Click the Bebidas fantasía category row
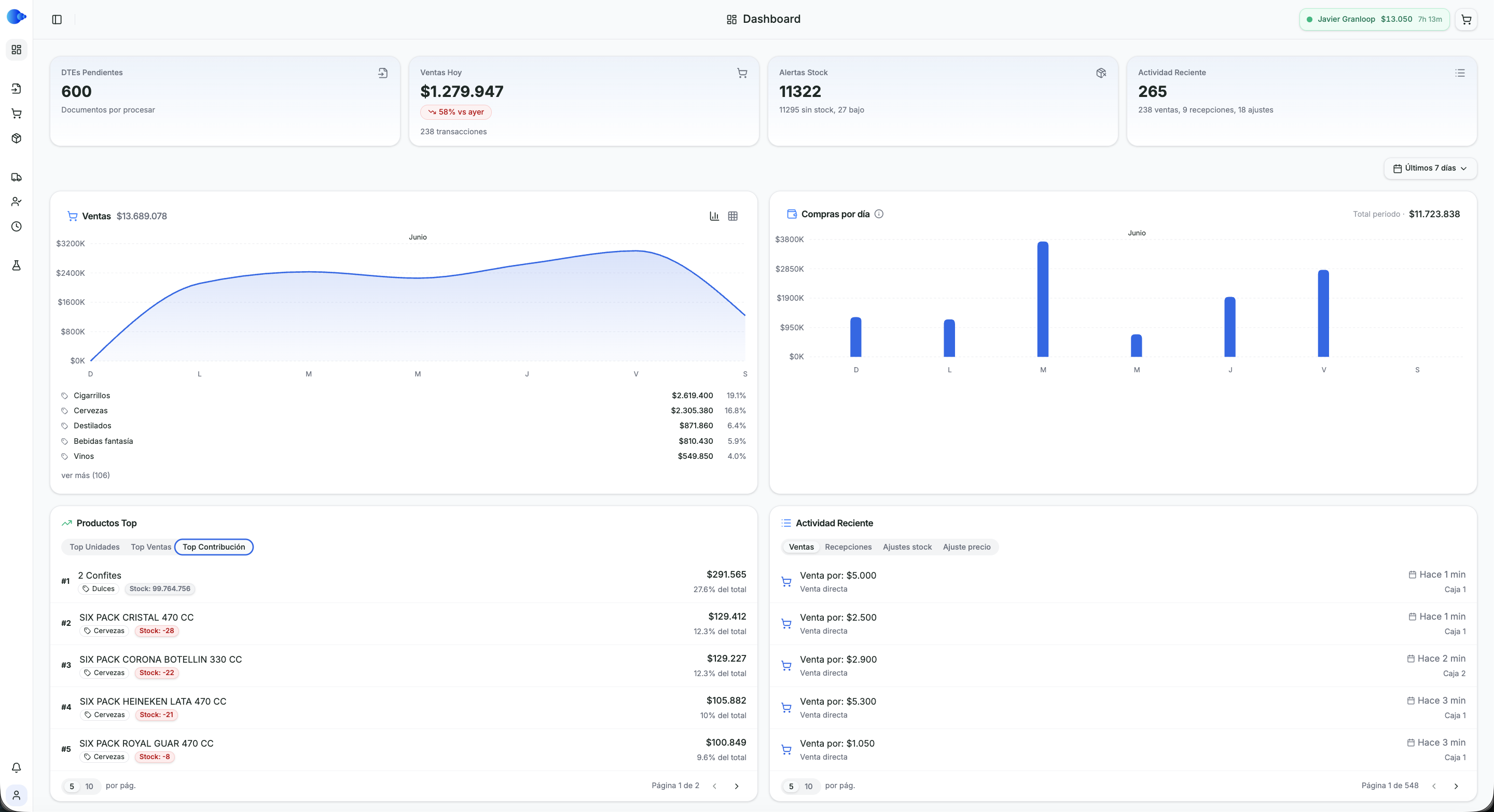 (404, 442)
